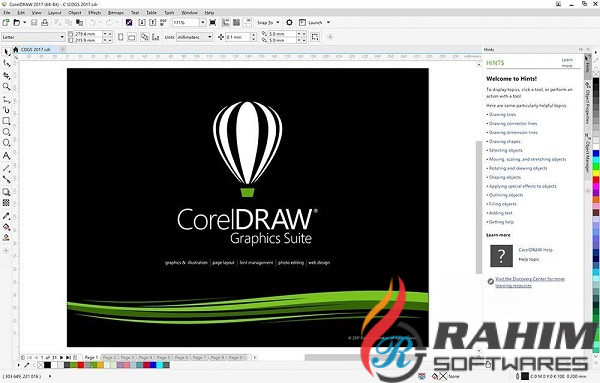The height and width of the screenshot is (383, 600).
Task: Select the Transparency checkerboard tool
Action: (x=6, y=202)
